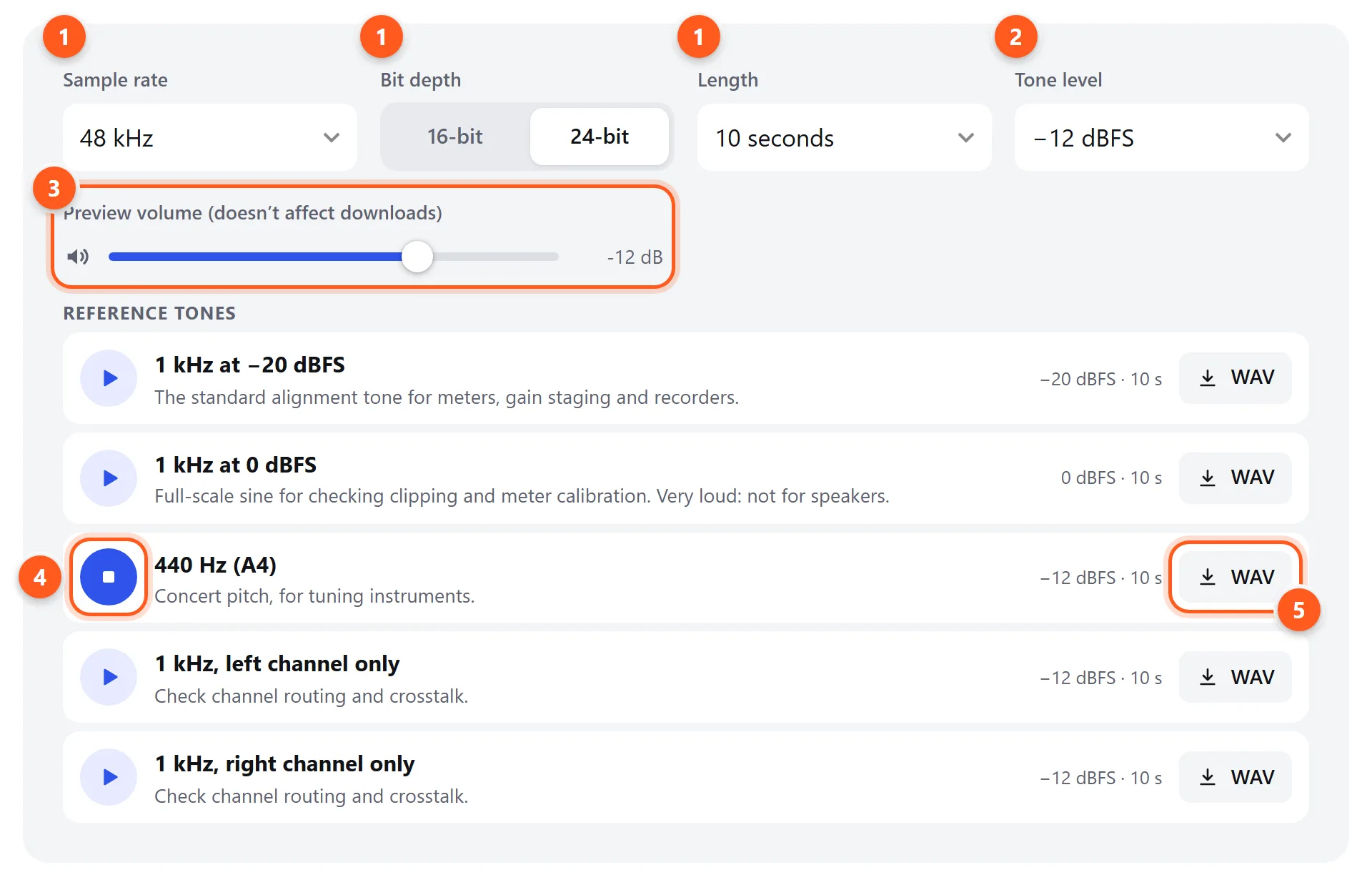Click the speaker icon beside preview volume
The width and height of the screenshot is (1372, 885).
[x=78, y=257]
